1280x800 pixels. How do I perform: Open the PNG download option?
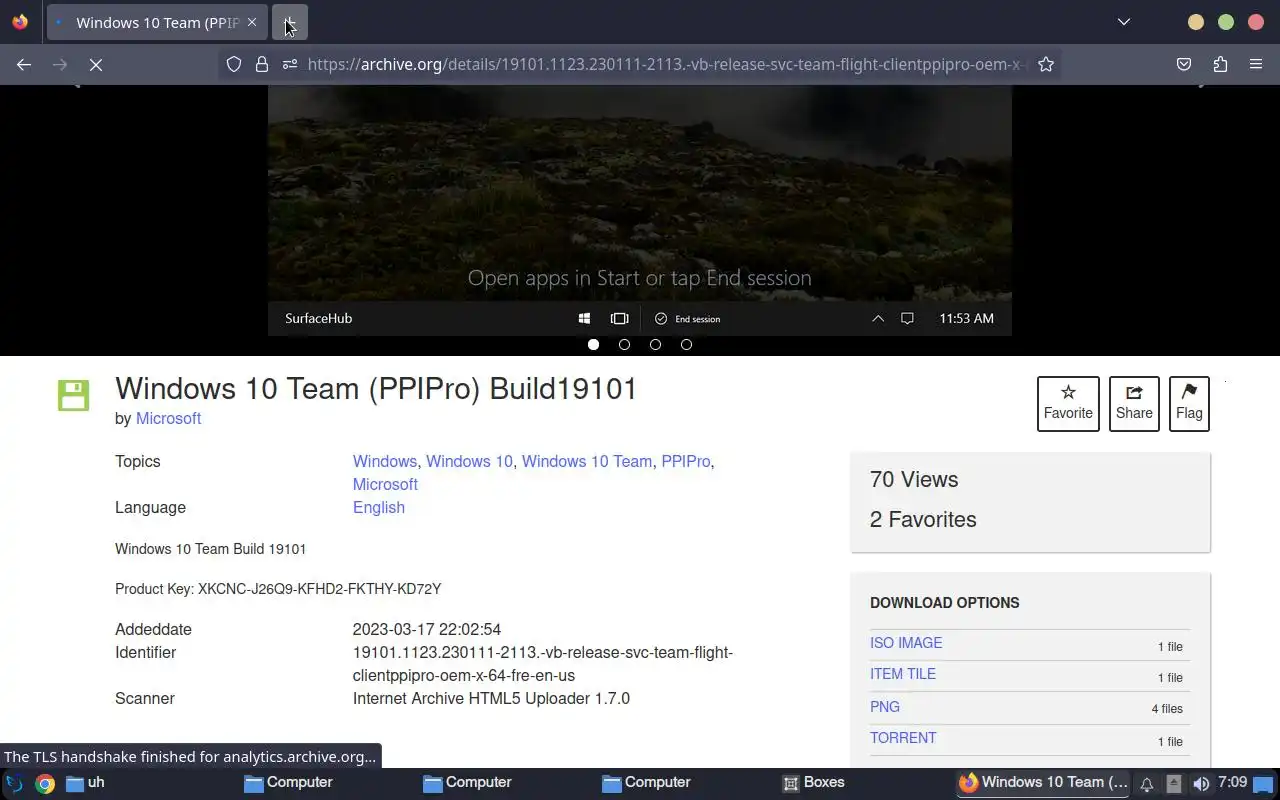885,707
